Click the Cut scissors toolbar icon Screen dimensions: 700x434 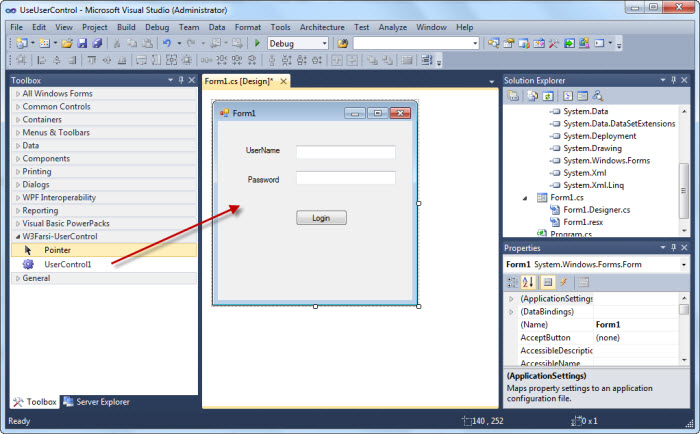point(118,44)
